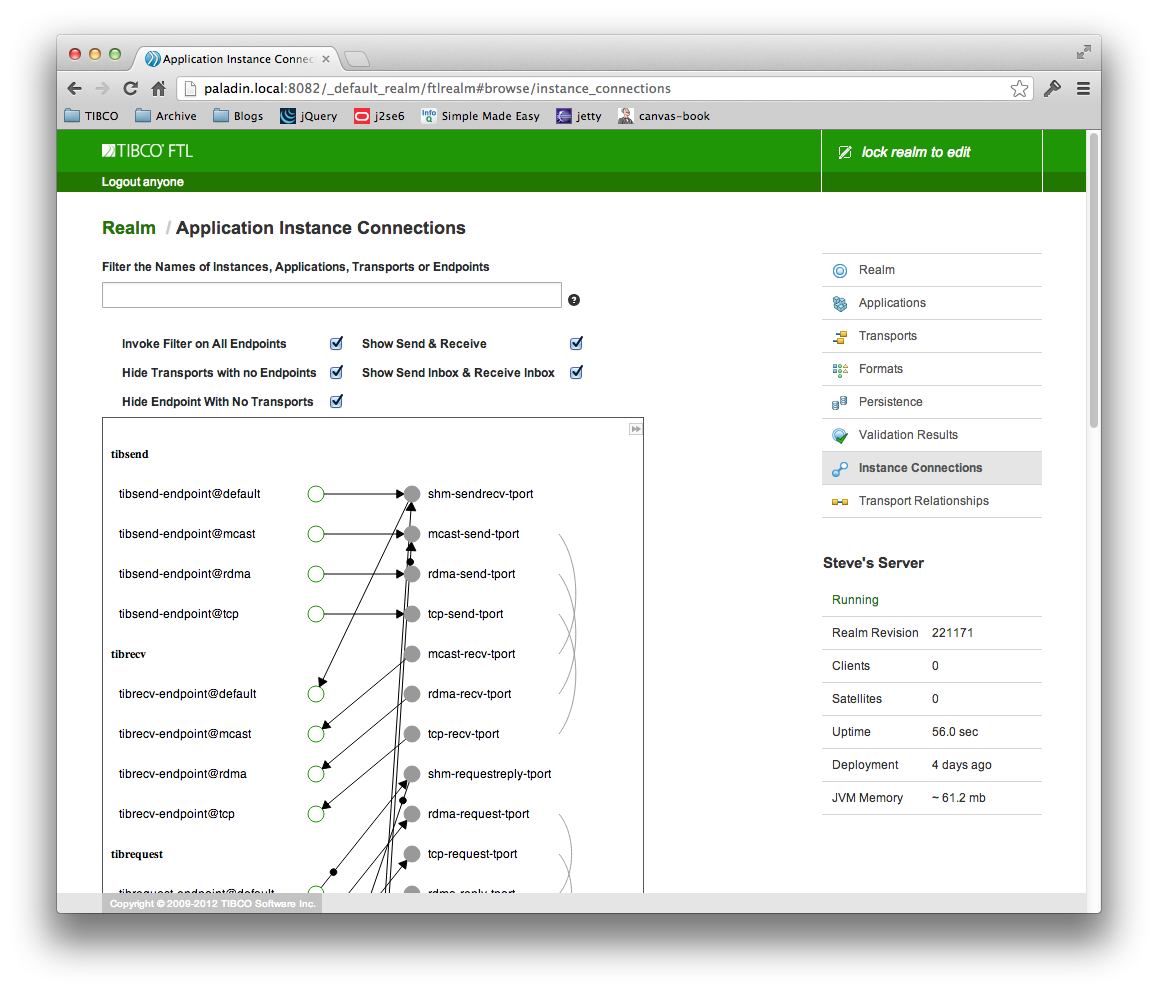The height and width of the screenshot is (992, 1158).
Task: Click the Application Instance Connections browser tab
Action: [x=235, y=59]
